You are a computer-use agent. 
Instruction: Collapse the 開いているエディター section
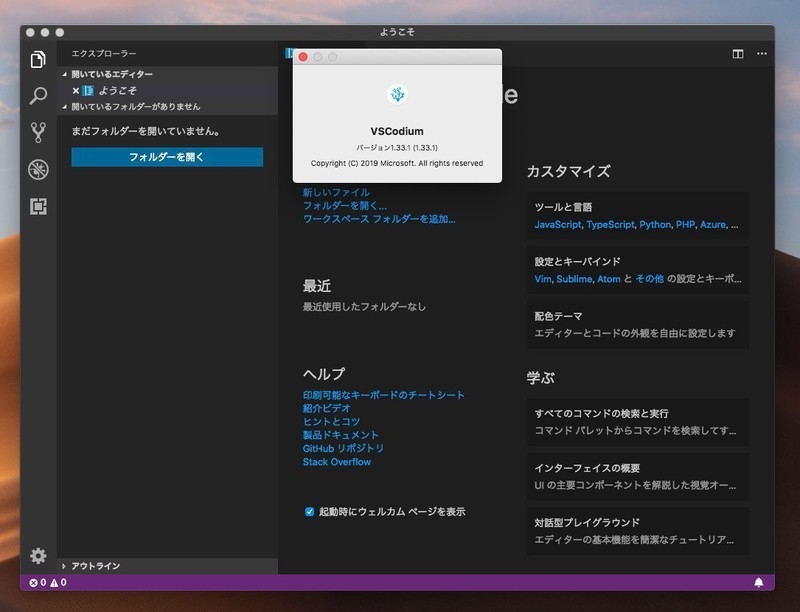point(66,74)
